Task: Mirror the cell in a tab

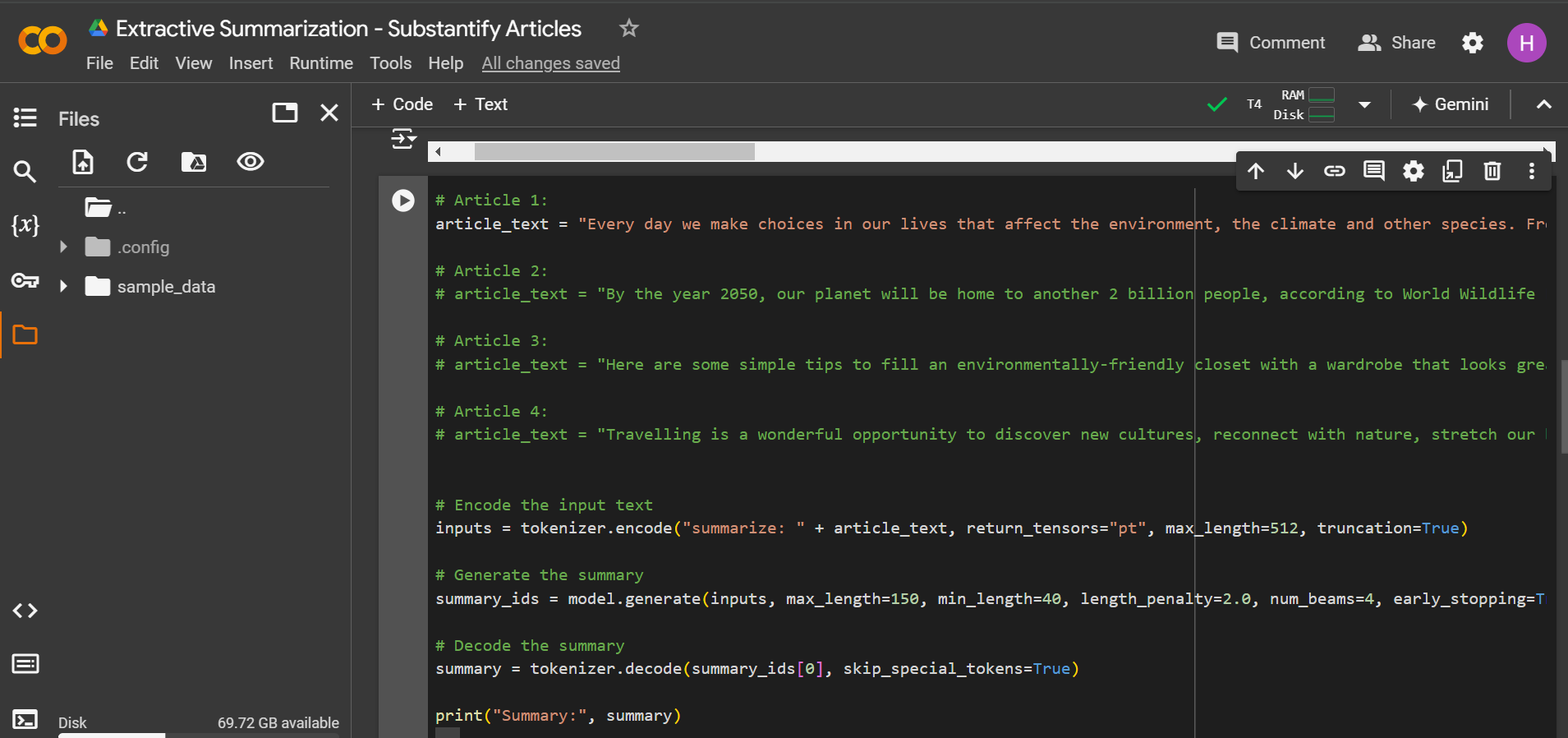Action: 1453,171
